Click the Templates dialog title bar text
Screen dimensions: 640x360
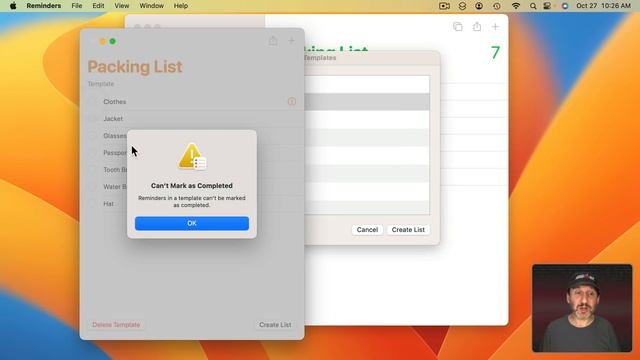[320, 58]
